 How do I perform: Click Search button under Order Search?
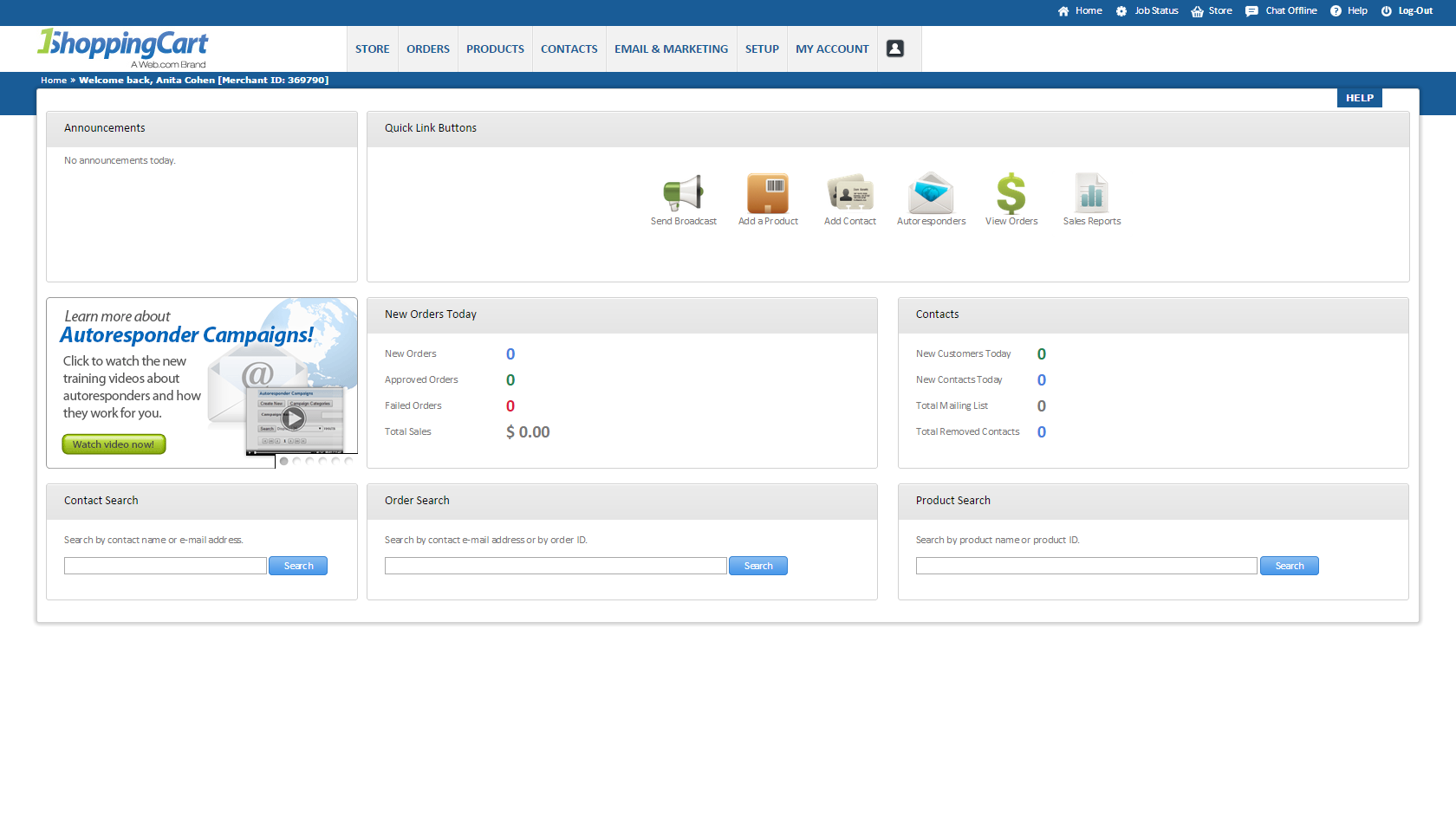point(757,566)
